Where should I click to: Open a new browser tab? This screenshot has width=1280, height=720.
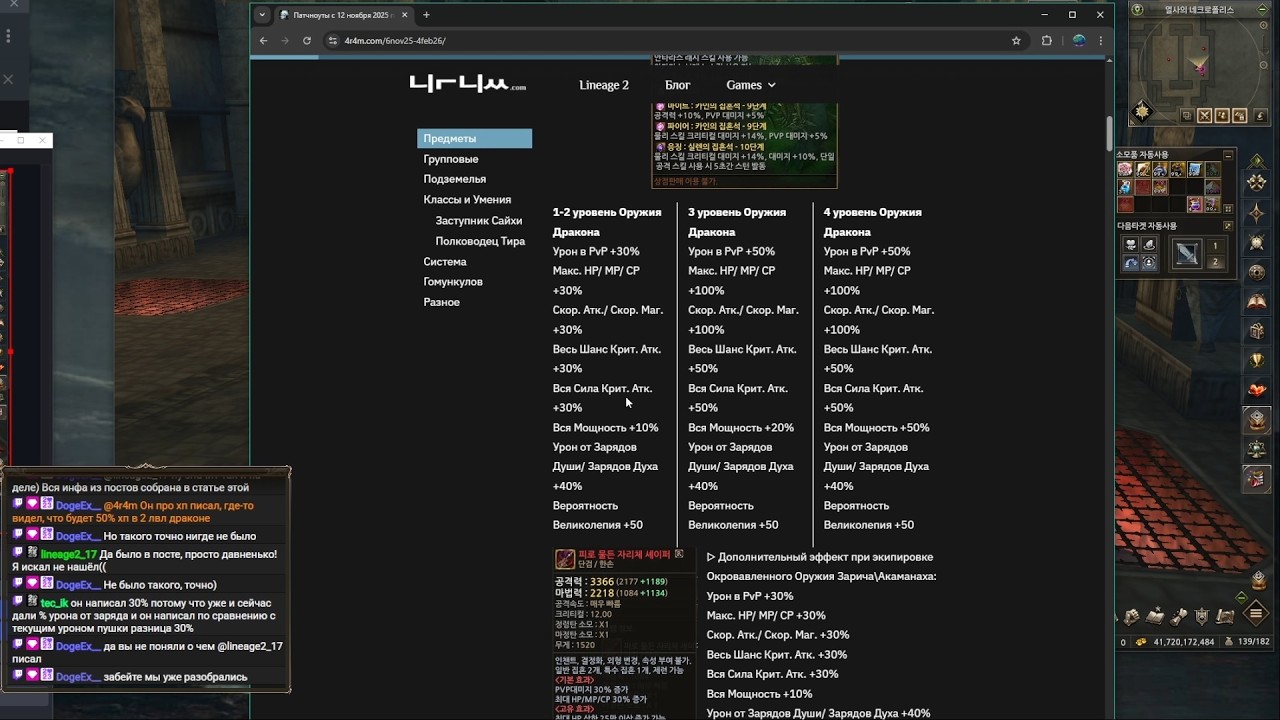click(x=426, y=15)
